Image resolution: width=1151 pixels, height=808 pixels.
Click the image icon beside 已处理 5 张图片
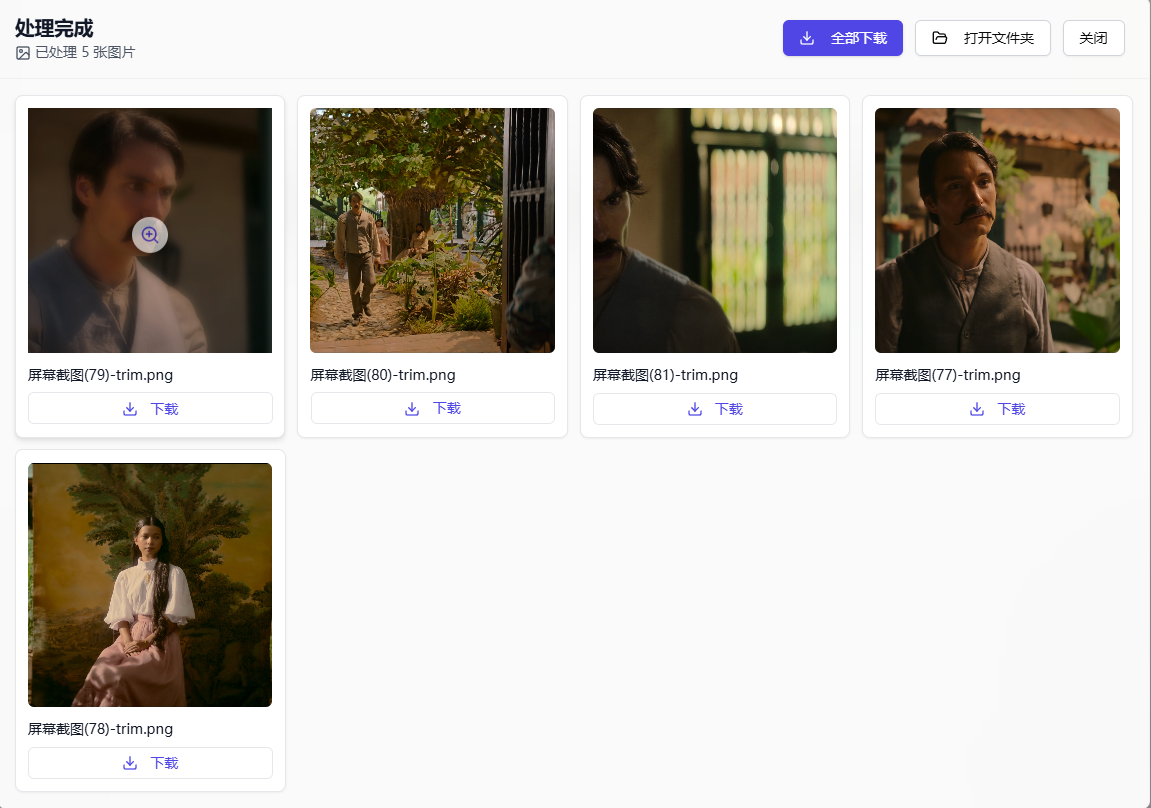[x=23, y=53]
